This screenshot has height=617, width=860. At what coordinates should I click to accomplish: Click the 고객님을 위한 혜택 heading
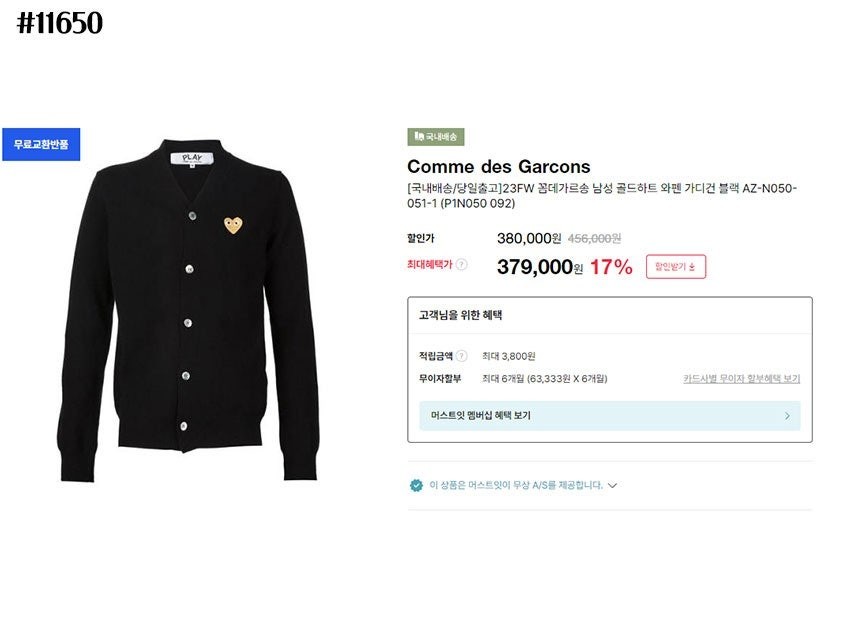click(460, 315)
